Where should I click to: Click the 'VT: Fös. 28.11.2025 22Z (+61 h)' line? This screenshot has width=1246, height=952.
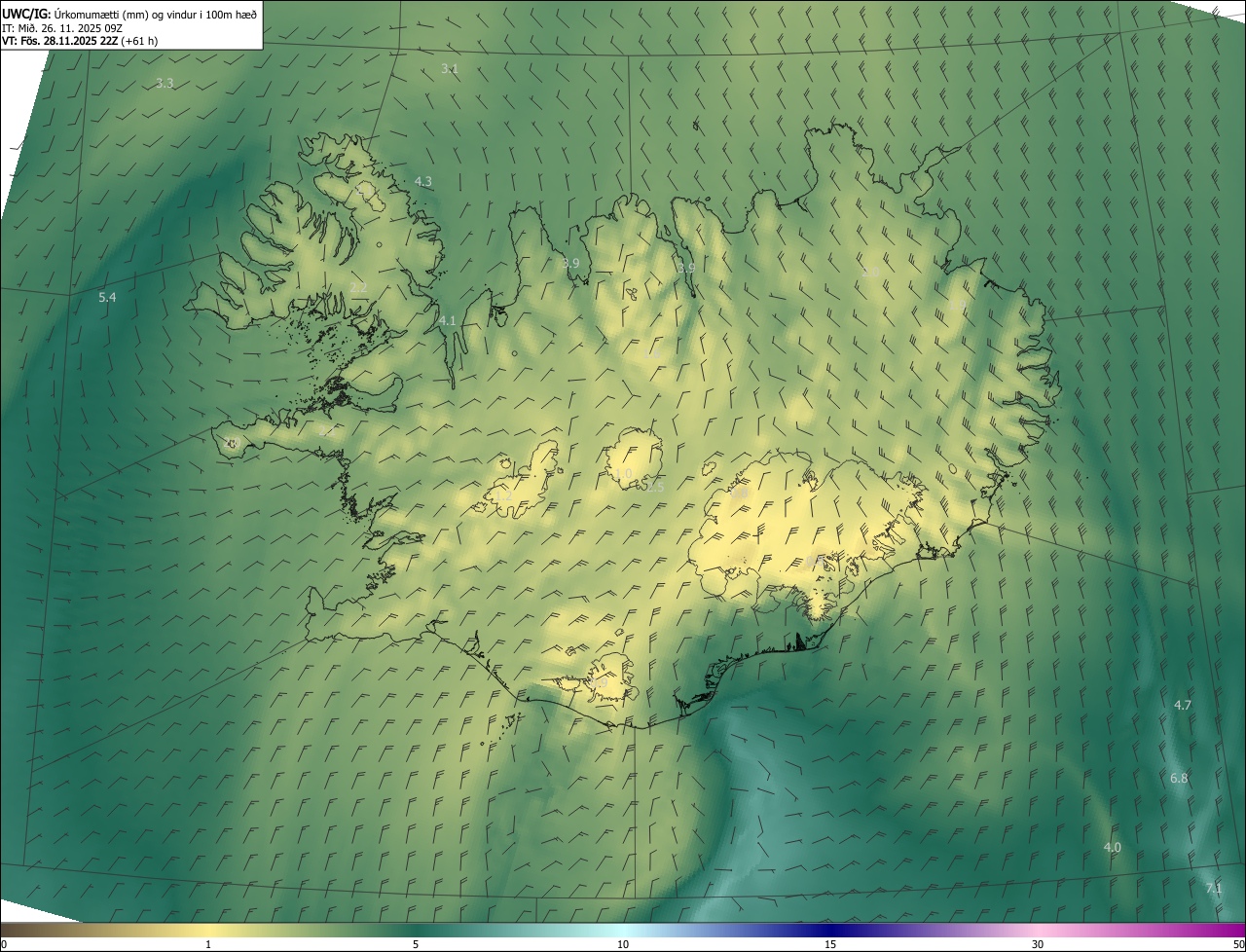pyautogui.click(x=80, y=41)
